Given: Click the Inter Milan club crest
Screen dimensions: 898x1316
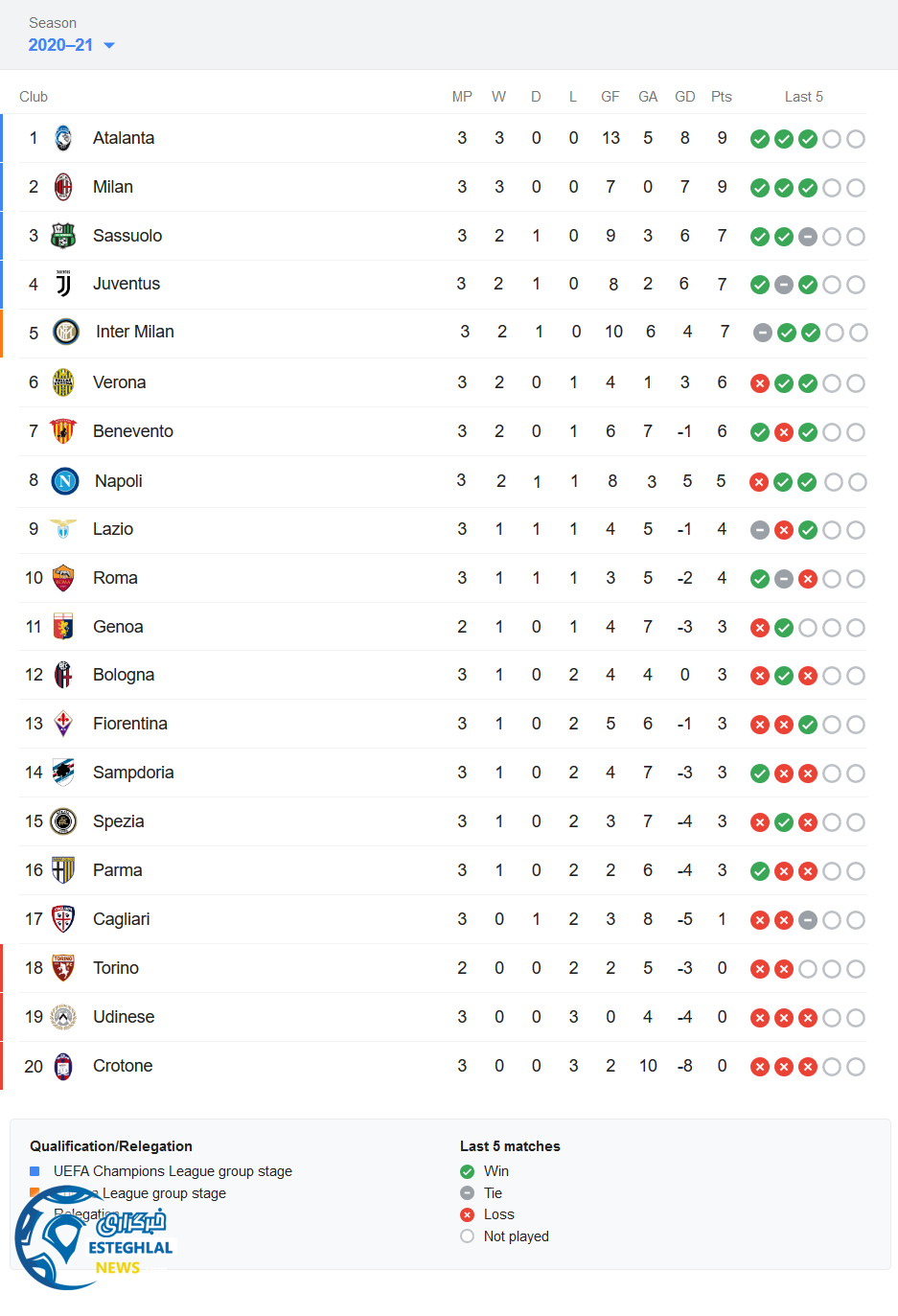Looking at the screenshot, I should point(66,332).
